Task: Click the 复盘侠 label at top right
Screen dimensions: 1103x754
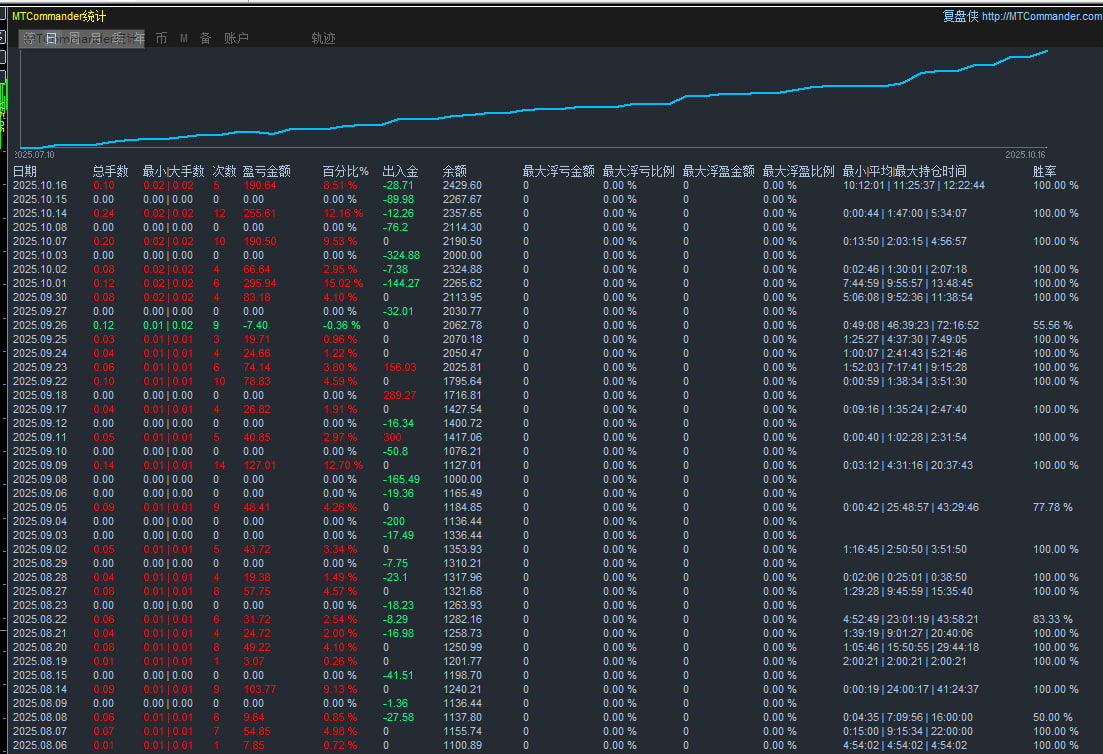Action: [960, 16]
